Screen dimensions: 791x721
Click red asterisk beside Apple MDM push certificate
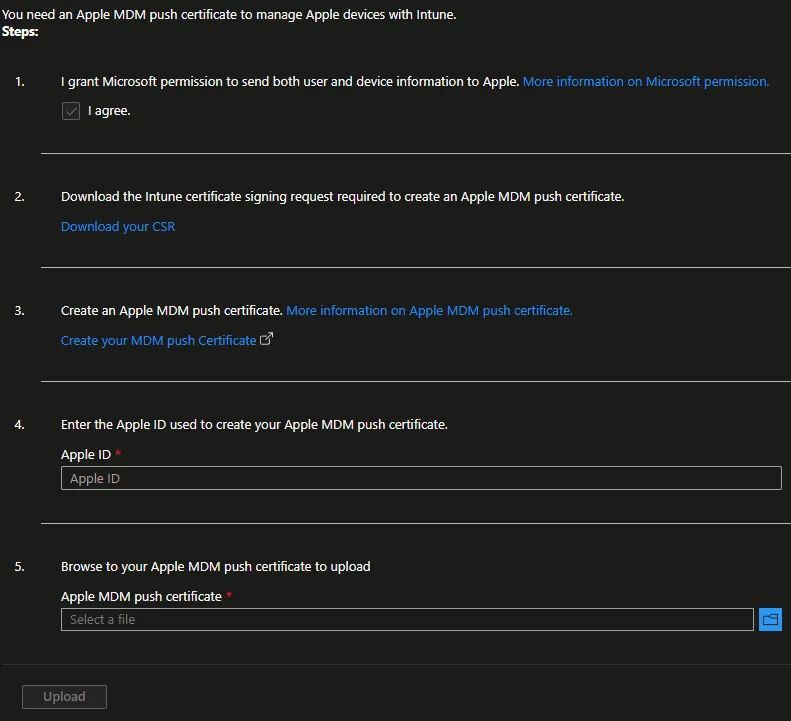pos(229,597)
